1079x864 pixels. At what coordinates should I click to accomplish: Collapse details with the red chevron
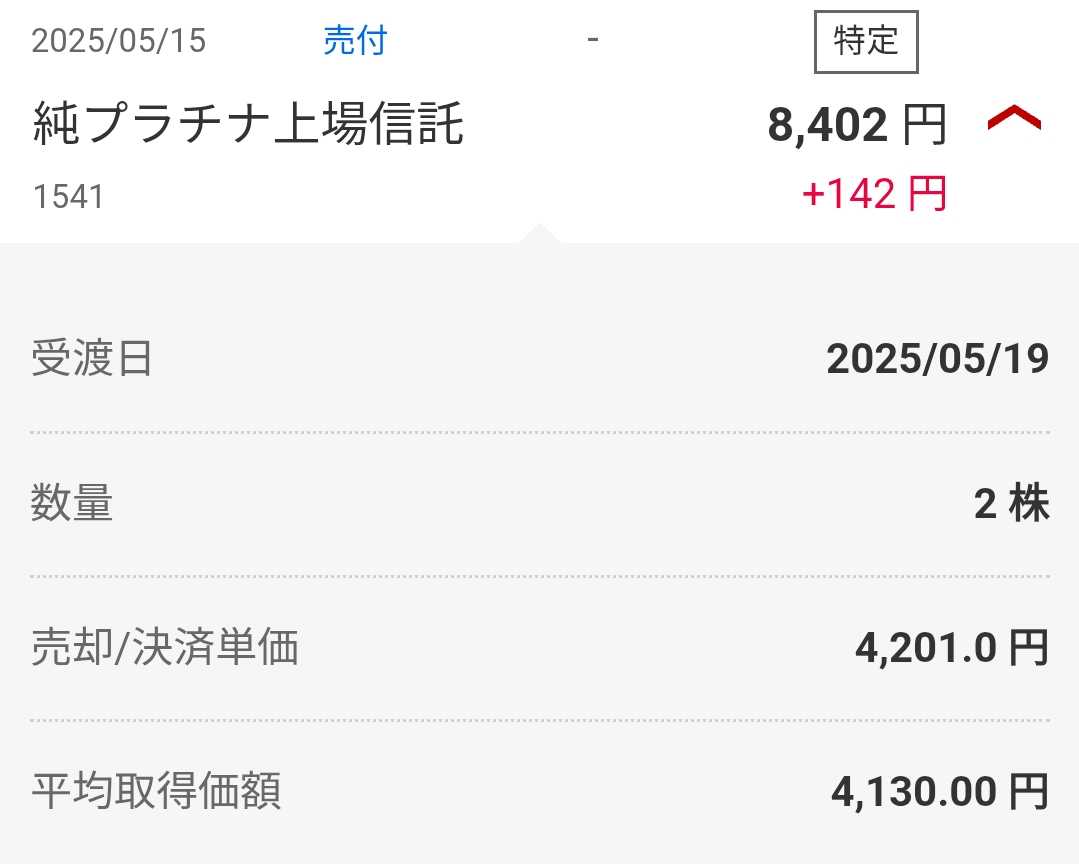[x=1013, y=121]
